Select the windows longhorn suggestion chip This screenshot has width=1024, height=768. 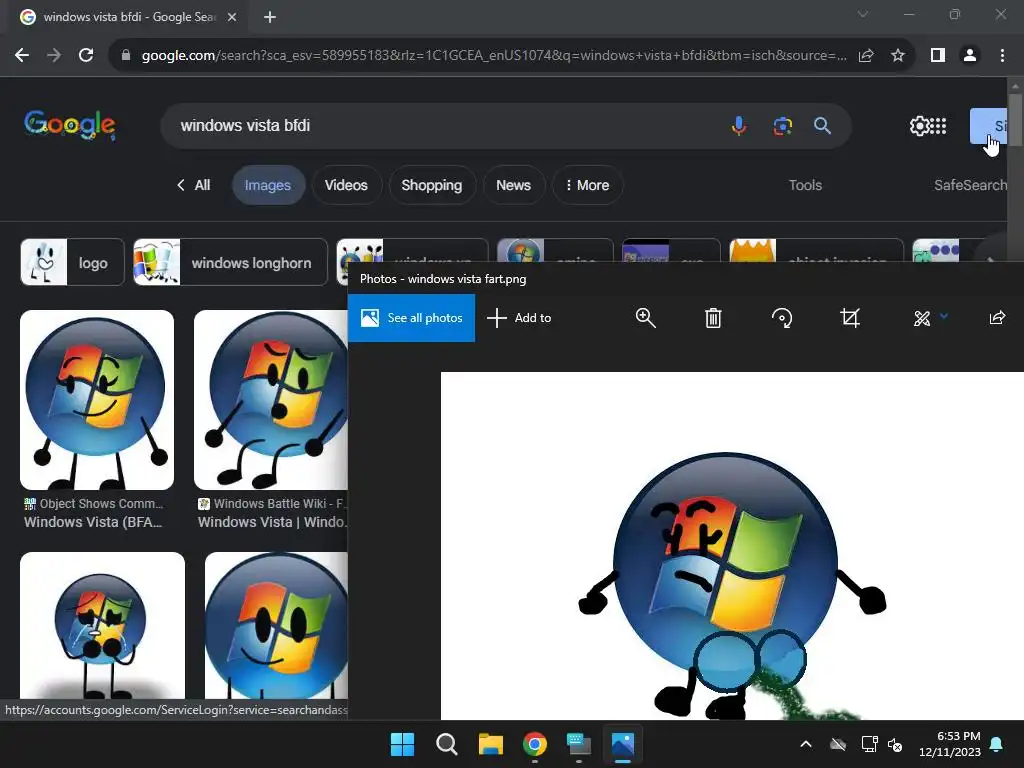pos(231,263)
